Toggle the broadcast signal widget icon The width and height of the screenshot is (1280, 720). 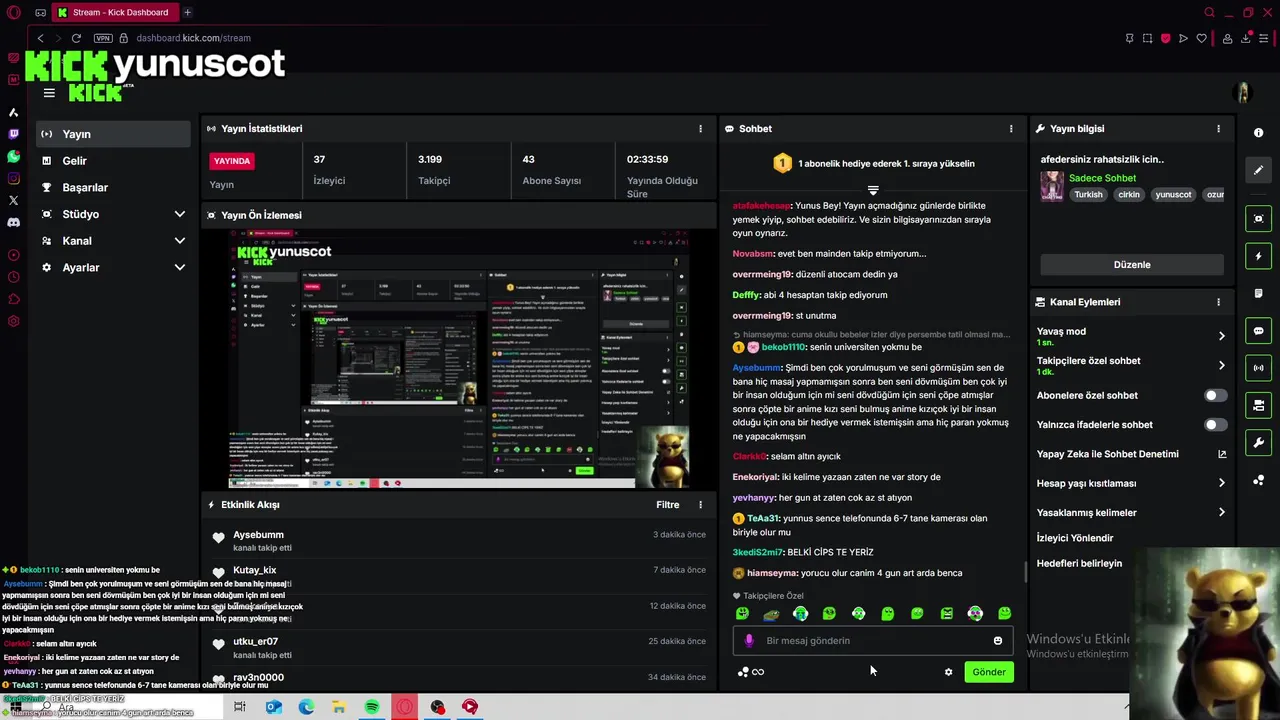1258,368
